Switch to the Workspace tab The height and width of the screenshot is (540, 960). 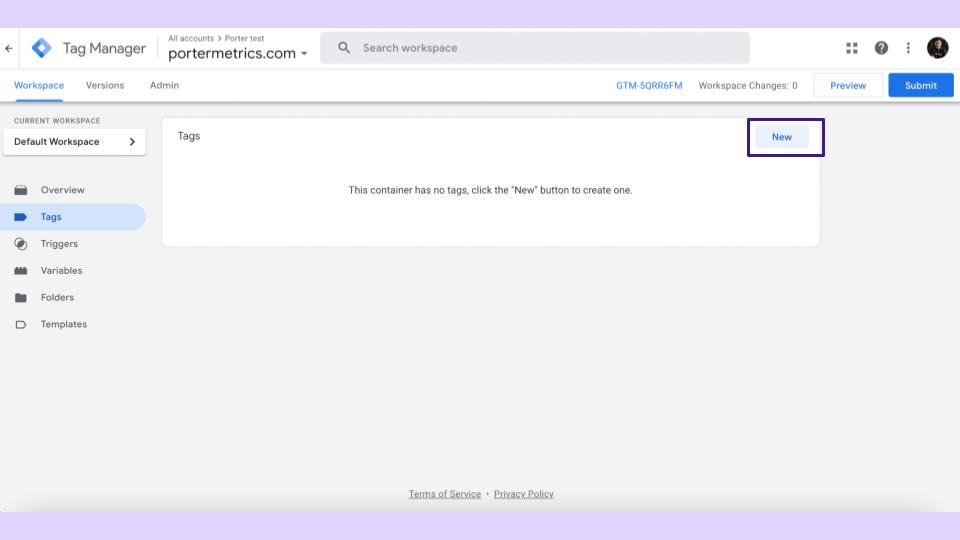[x=39, y=85]
